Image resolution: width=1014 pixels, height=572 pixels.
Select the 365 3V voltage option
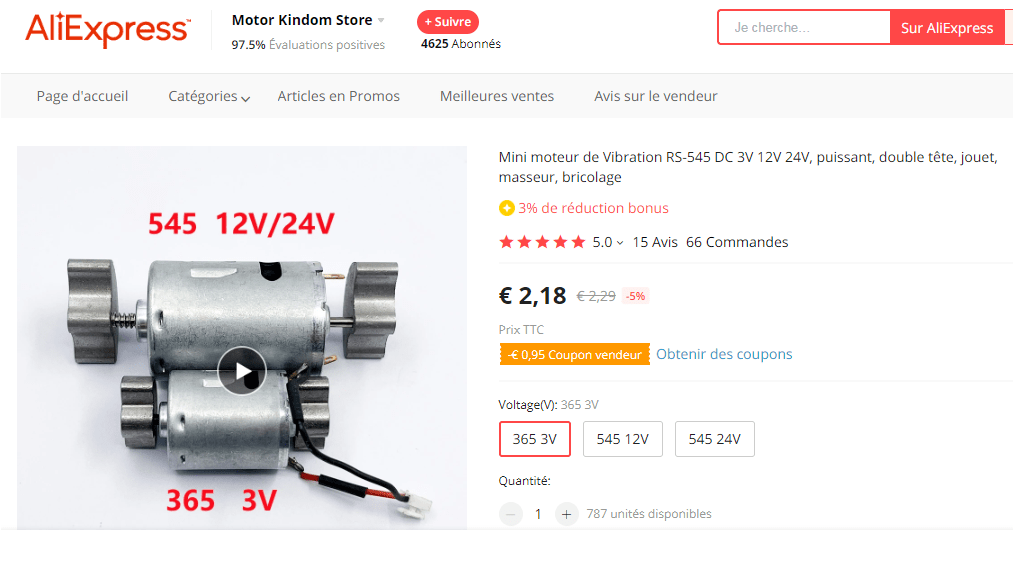click(x=535, y=439)
